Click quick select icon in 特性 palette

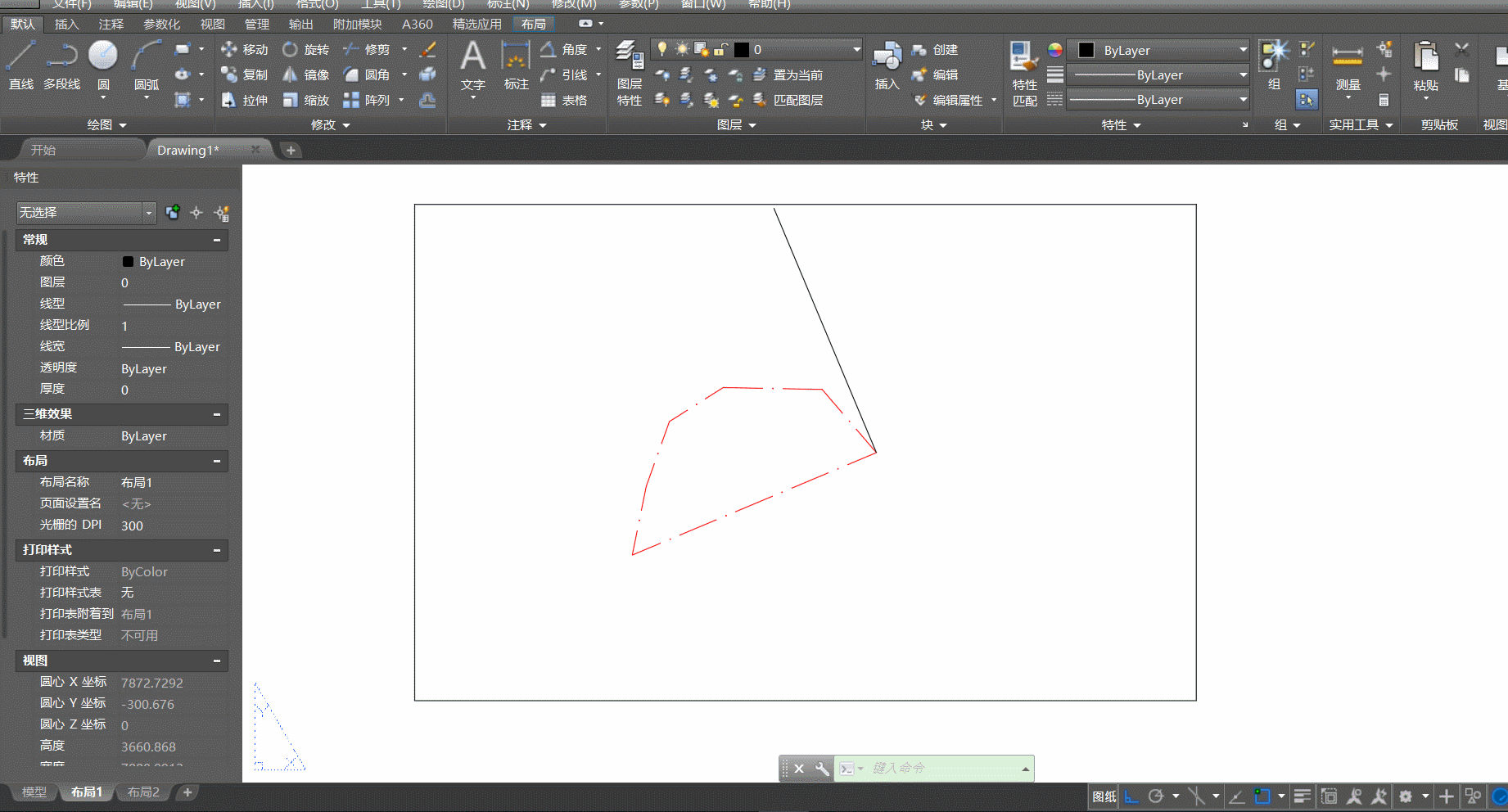[x=221, y=213]
